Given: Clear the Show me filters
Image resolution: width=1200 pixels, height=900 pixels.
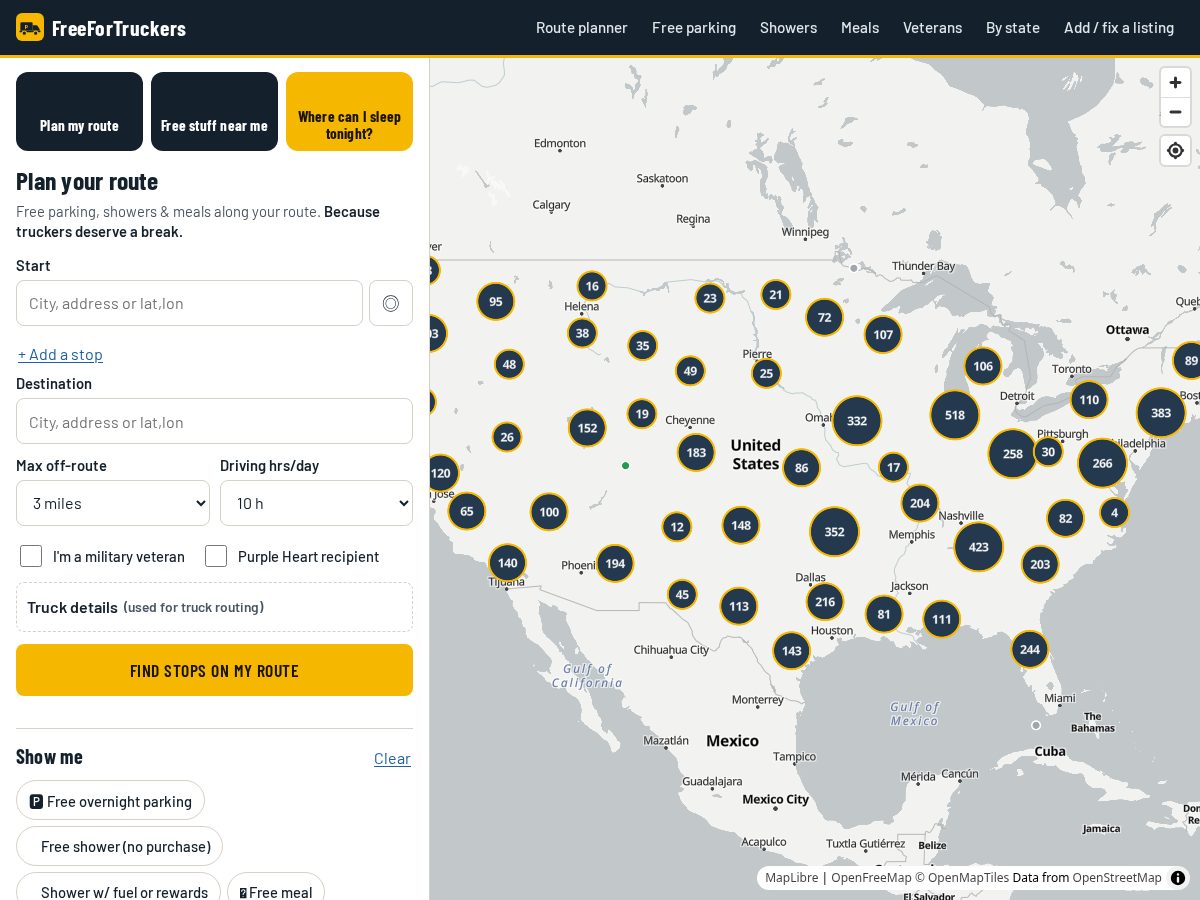Looking at the screenshot, I should 392,758.
